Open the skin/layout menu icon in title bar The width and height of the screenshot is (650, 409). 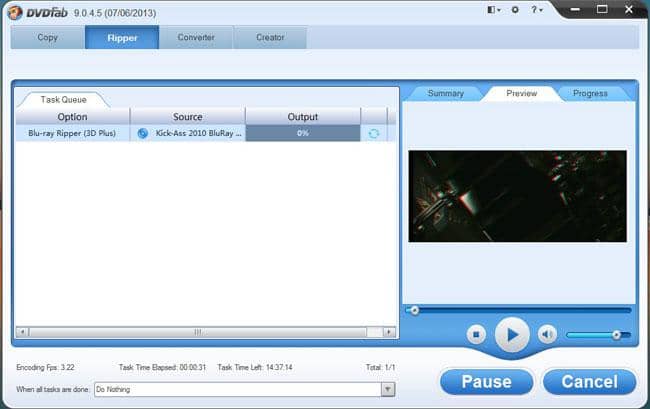[x=493, y=10]
